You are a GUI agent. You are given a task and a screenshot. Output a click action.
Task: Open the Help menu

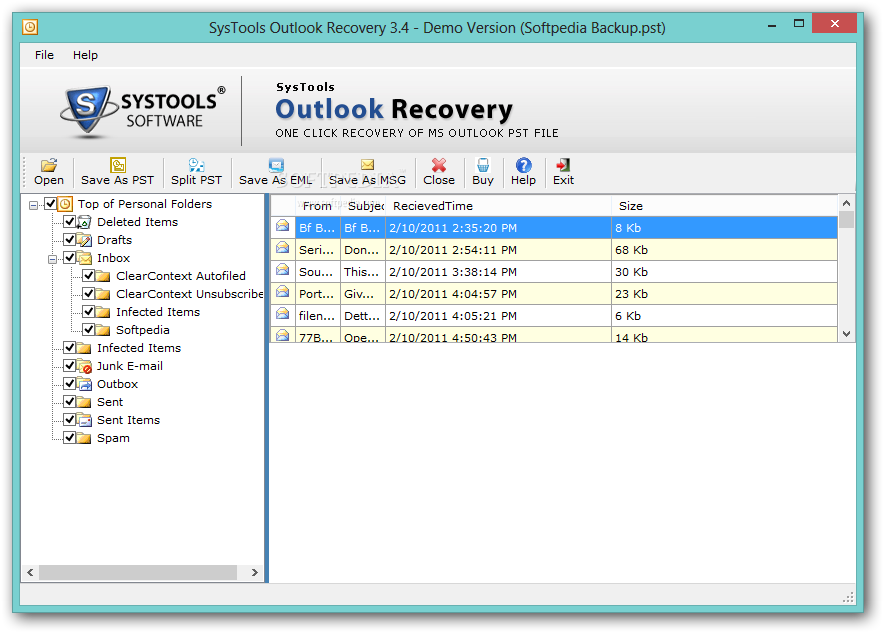[x=85, y=55]
